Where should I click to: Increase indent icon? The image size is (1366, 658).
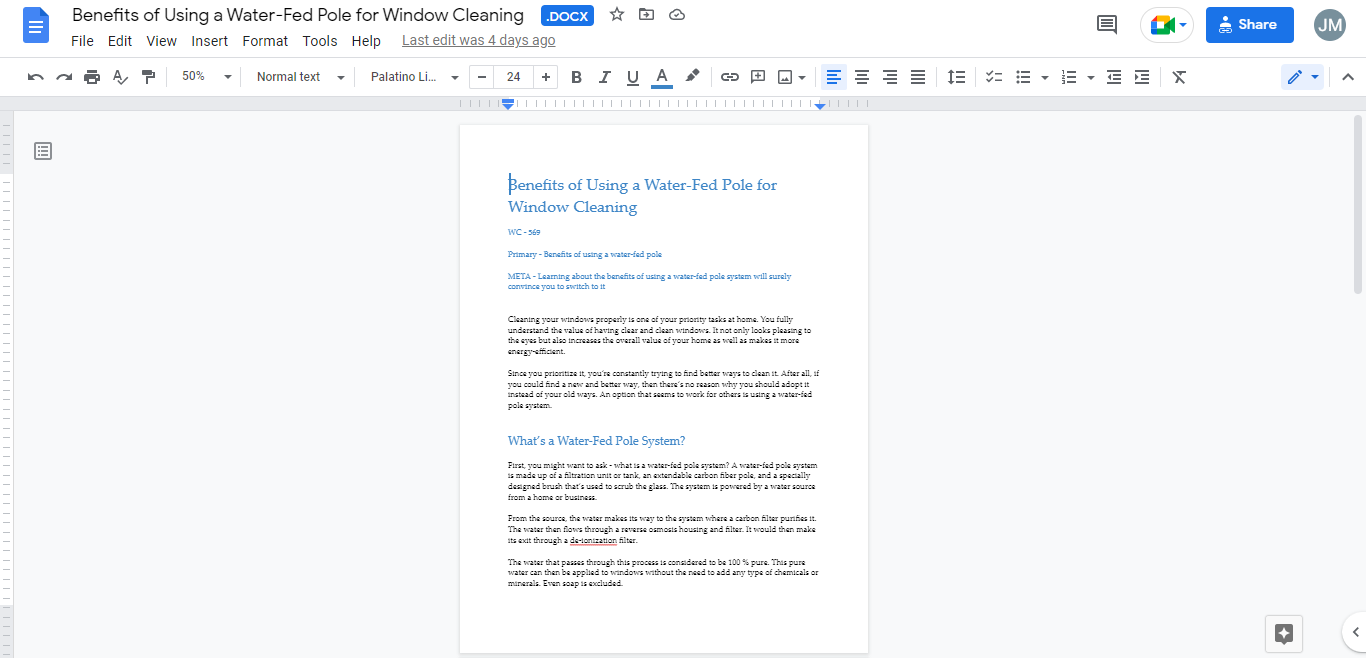click(1142, 77)
